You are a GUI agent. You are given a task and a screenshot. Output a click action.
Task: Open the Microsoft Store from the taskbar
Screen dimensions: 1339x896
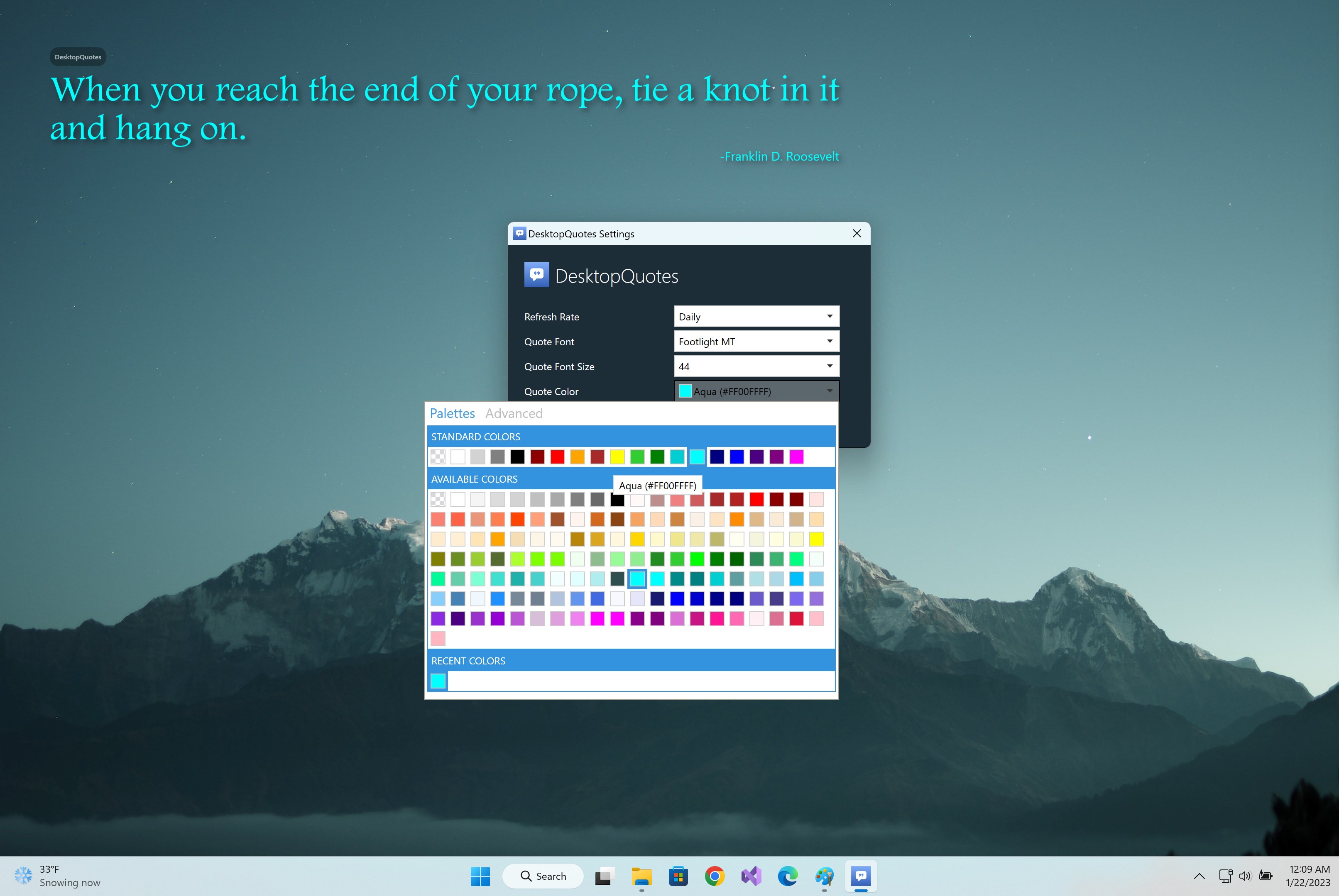[678, 875]
